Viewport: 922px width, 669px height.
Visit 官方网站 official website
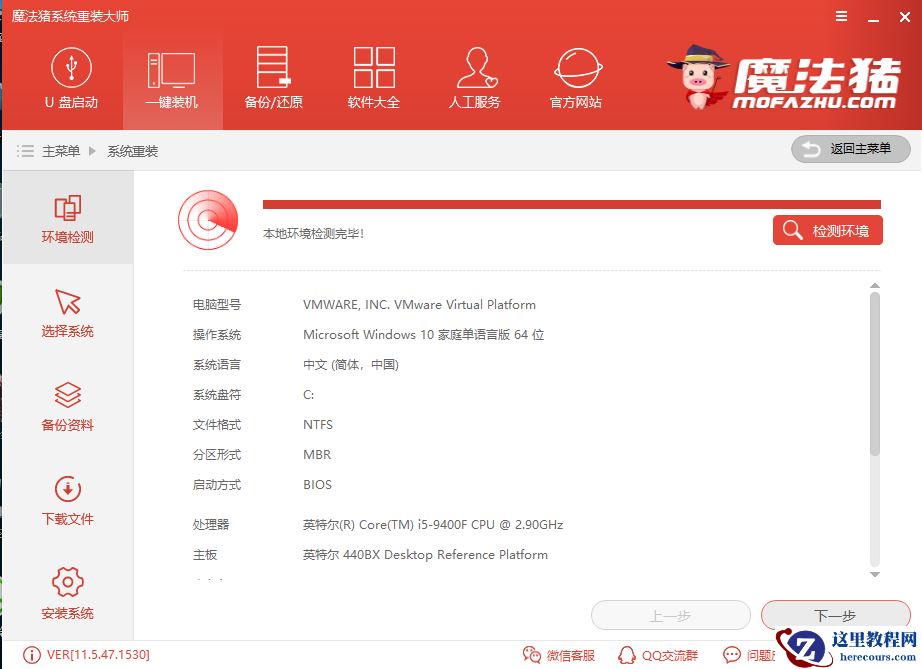[x=574, y=80]
